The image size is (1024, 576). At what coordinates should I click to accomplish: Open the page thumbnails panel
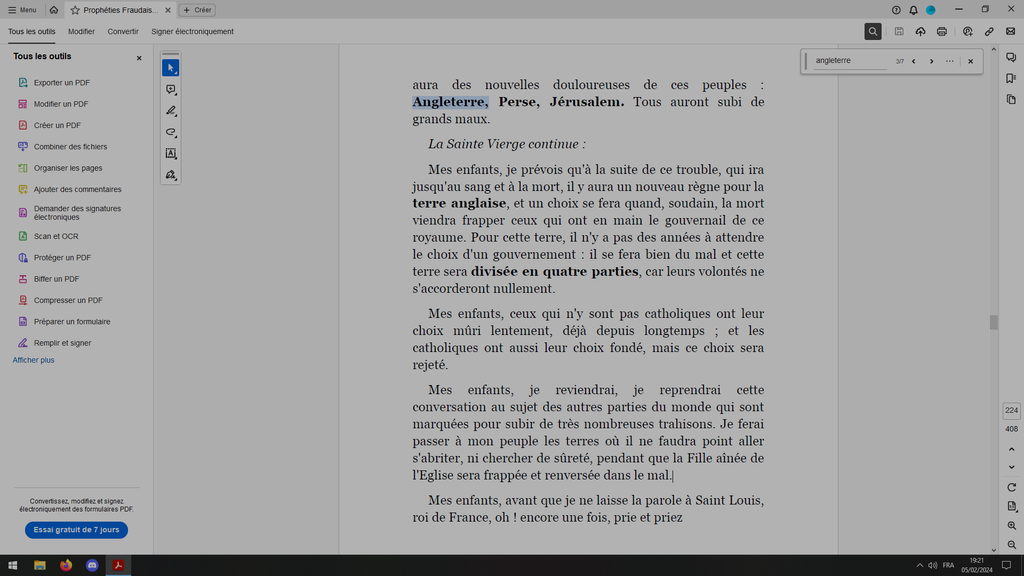[1011, 99]
